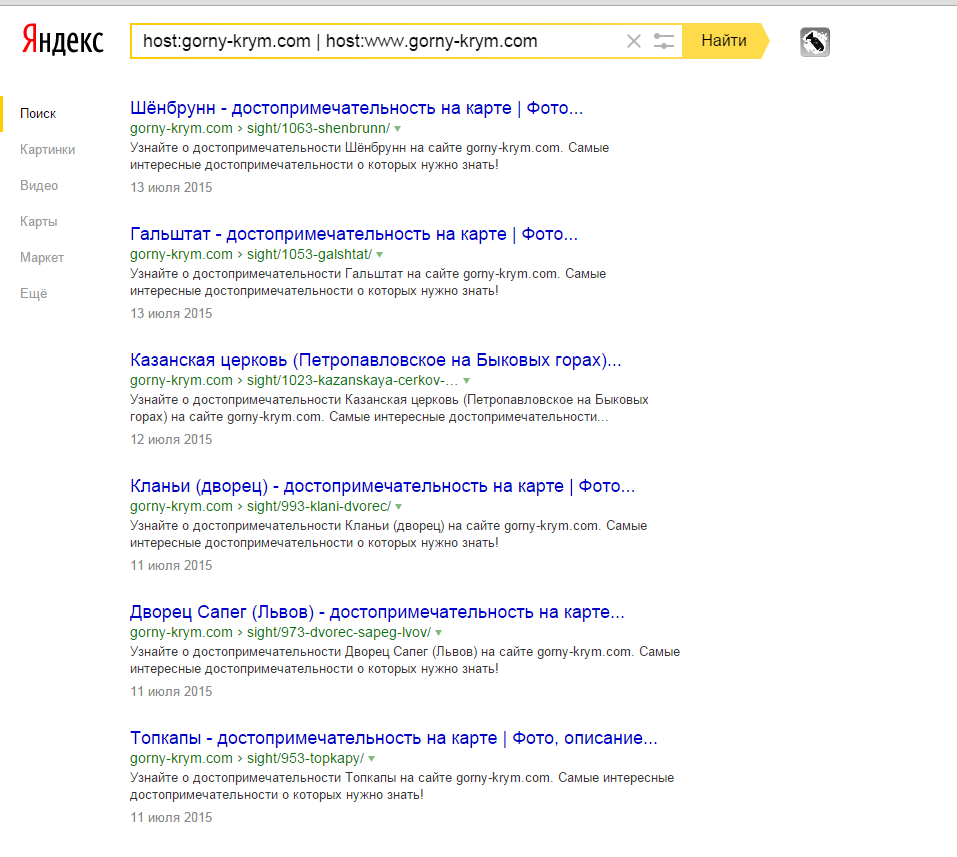Open the Топкапы result title link
The image size is (957, 857).
(394, 738)
